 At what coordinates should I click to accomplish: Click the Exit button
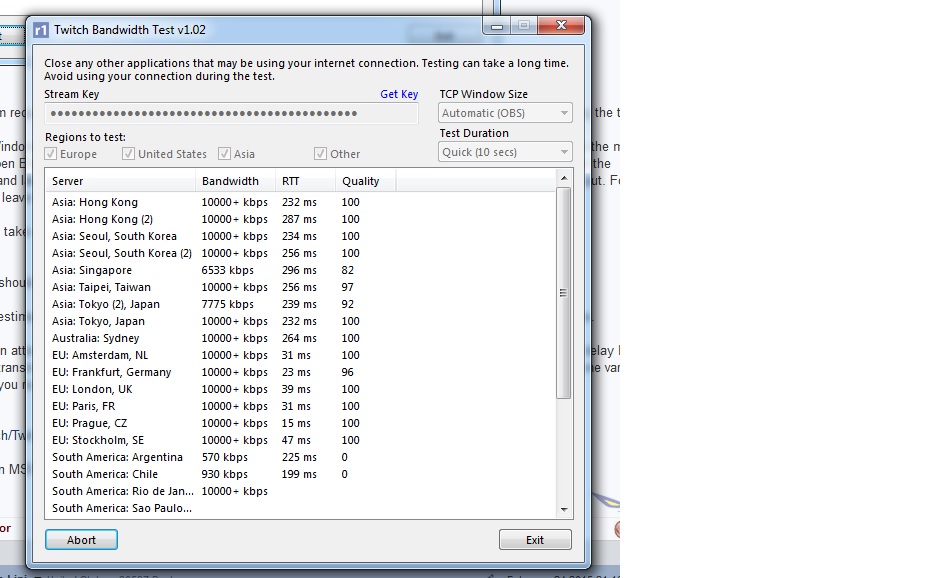tap(535, 539)
